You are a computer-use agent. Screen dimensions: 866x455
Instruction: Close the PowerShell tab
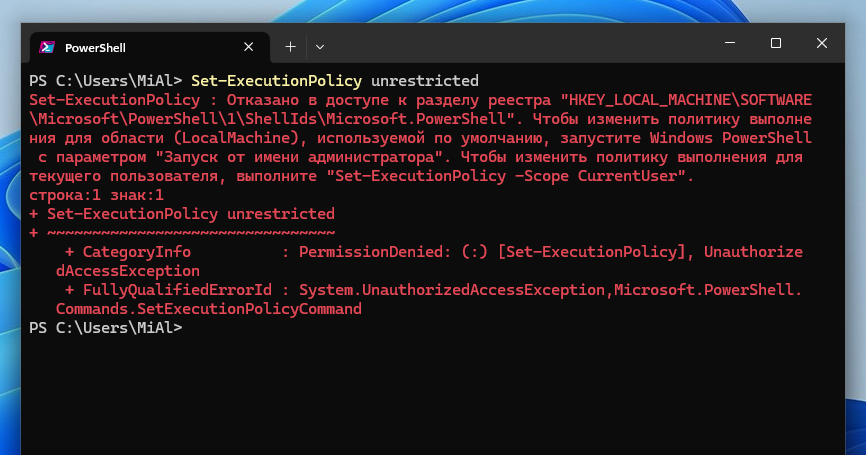click(247, 47)
